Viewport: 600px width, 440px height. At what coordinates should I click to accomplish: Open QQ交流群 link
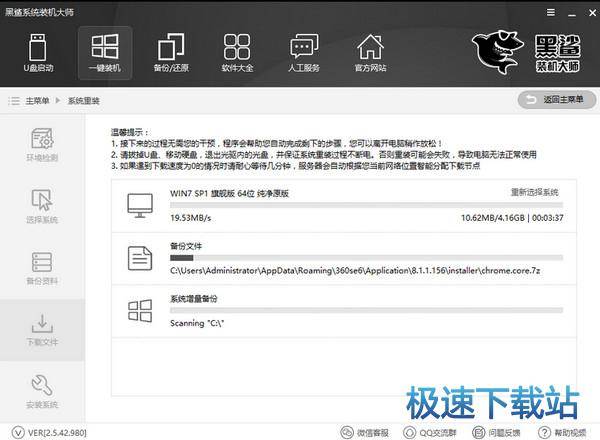[x=429, y=433]
